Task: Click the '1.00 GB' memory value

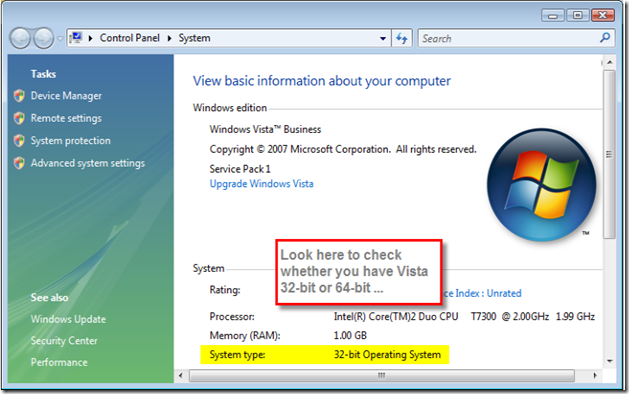Action: tap(350, 335)
